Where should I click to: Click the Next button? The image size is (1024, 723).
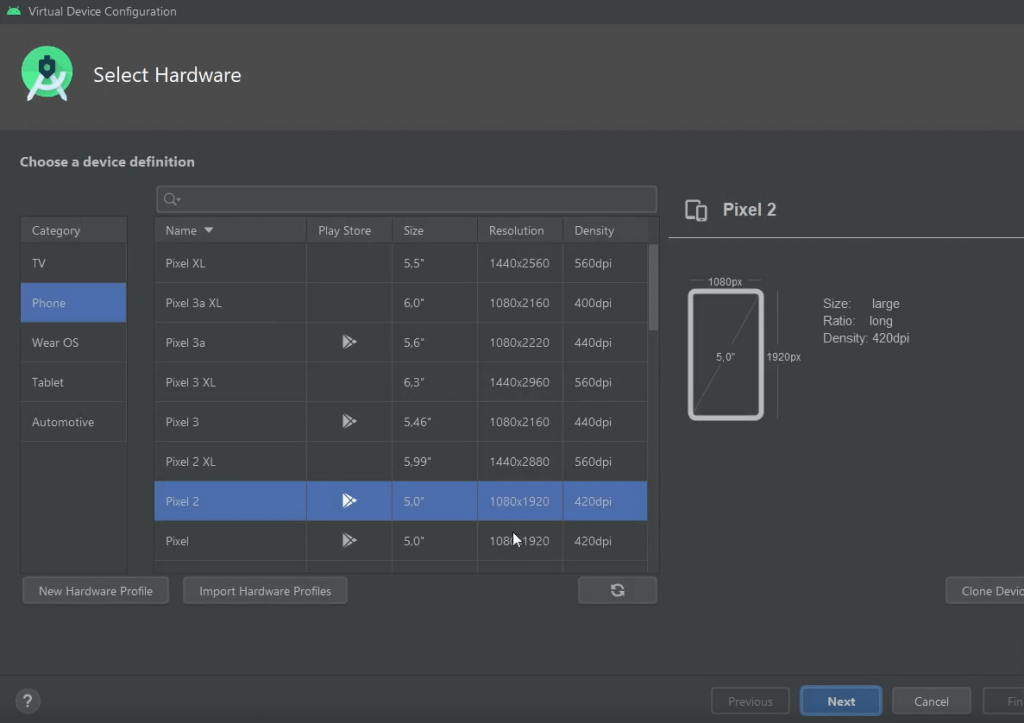840,701
